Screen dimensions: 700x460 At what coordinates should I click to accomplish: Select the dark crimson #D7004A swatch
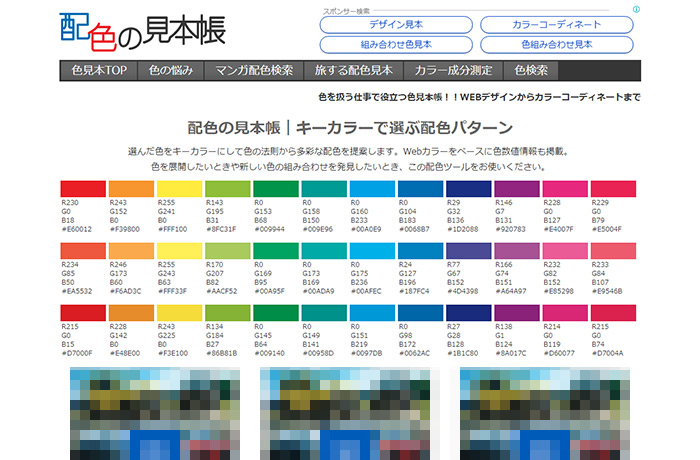click(613, 313)
